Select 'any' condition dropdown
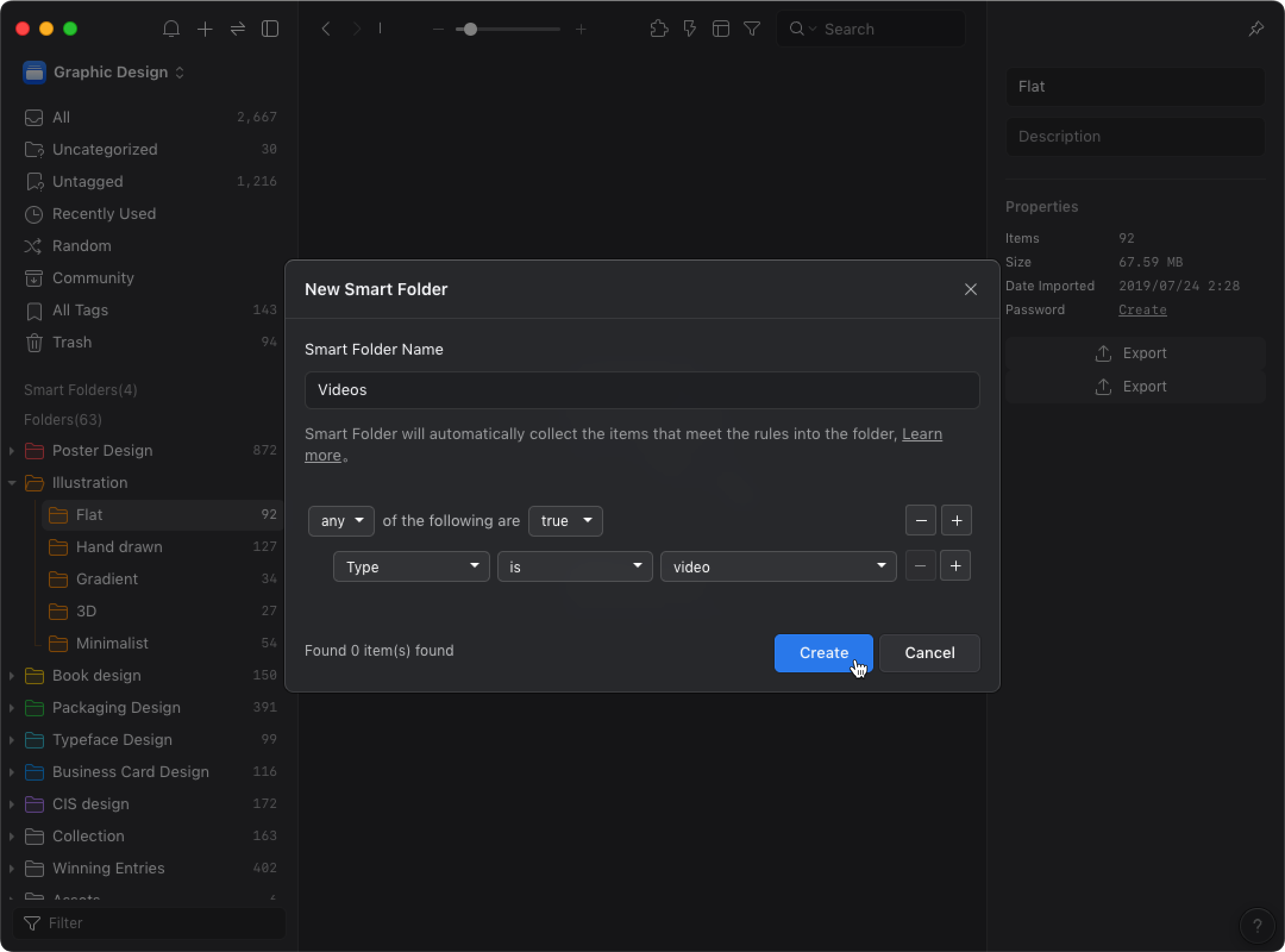1285x952 pixels. [340, 520]
